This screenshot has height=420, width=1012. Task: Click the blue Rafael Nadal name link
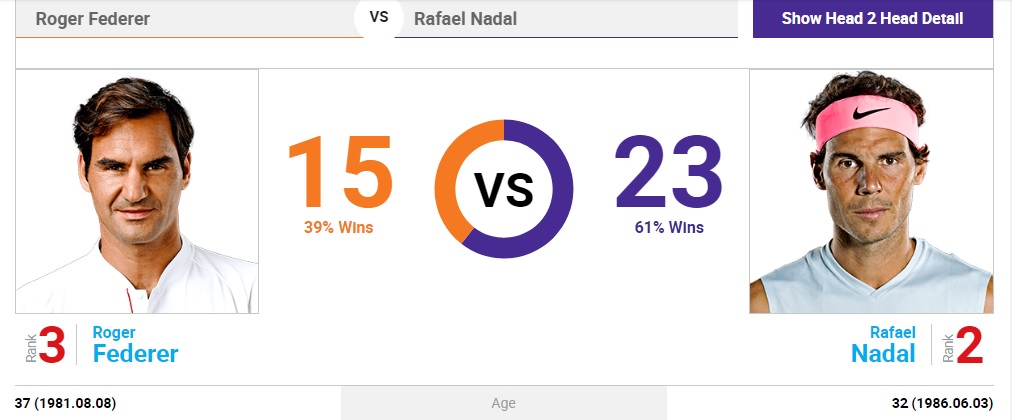tap(883, 345)
